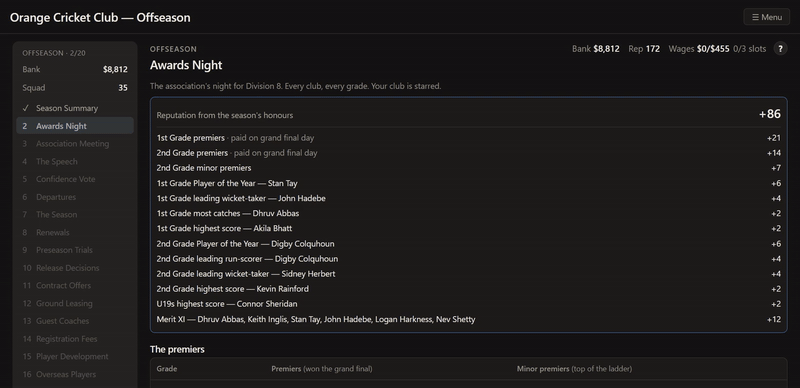Click the Merit XI row
Image resolution: width=800 pixels, height=388 pixels.
(468, 319)
